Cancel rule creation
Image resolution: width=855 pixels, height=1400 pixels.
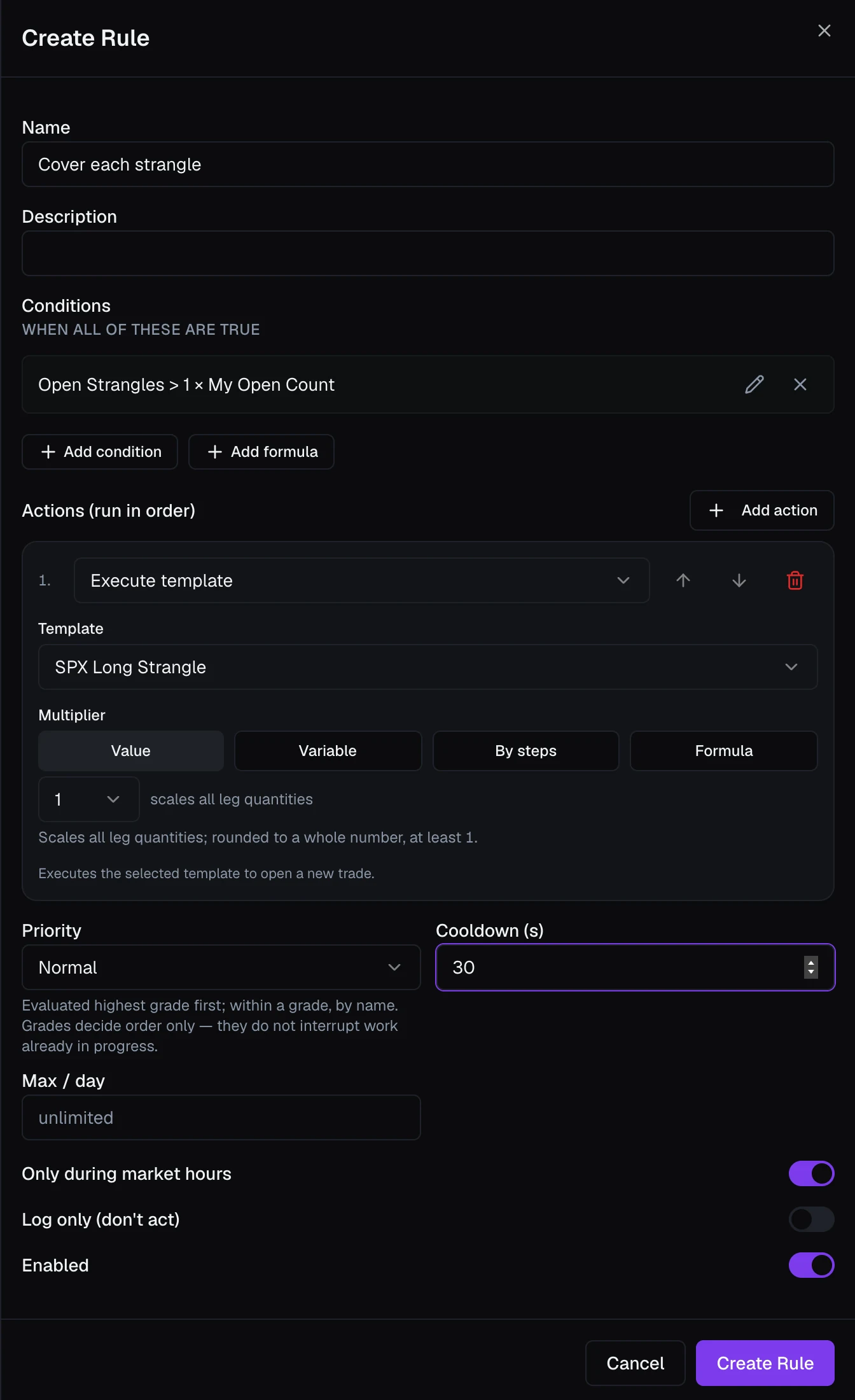636,1363
